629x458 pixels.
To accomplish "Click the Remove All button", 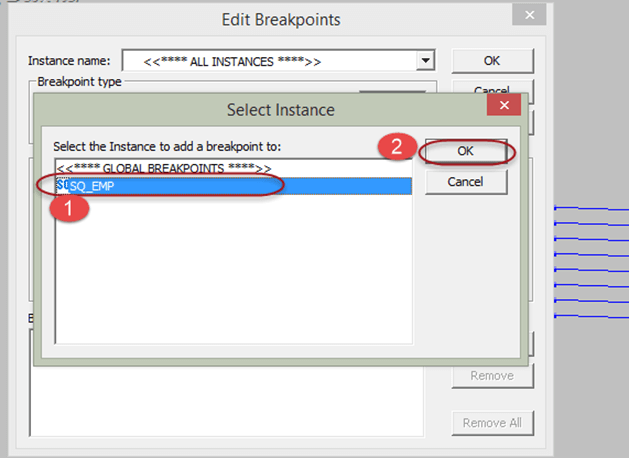I will (x=490, y=422).
